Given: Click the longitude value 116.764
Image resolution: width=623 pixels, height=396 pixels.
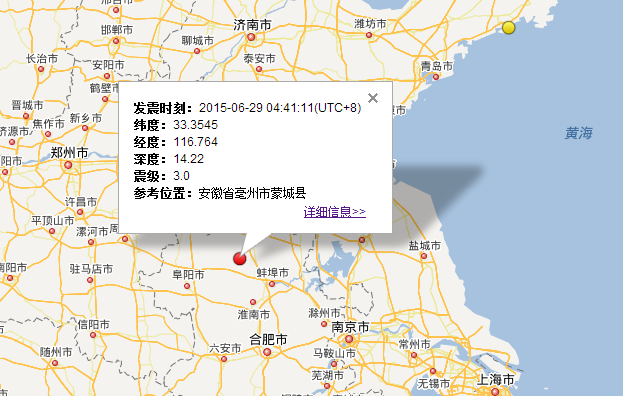Looking at the screenshot, I should 195,142.
